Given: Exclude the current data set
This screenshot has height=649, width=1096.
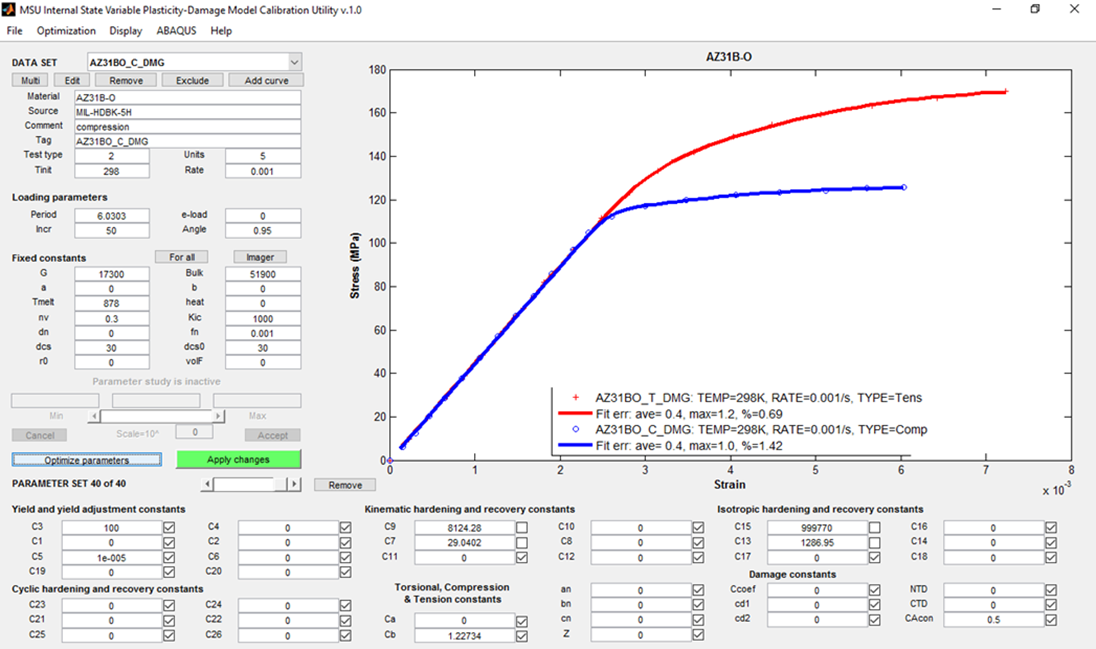Looking at the screenshot, I should click(x=192, y=80).
